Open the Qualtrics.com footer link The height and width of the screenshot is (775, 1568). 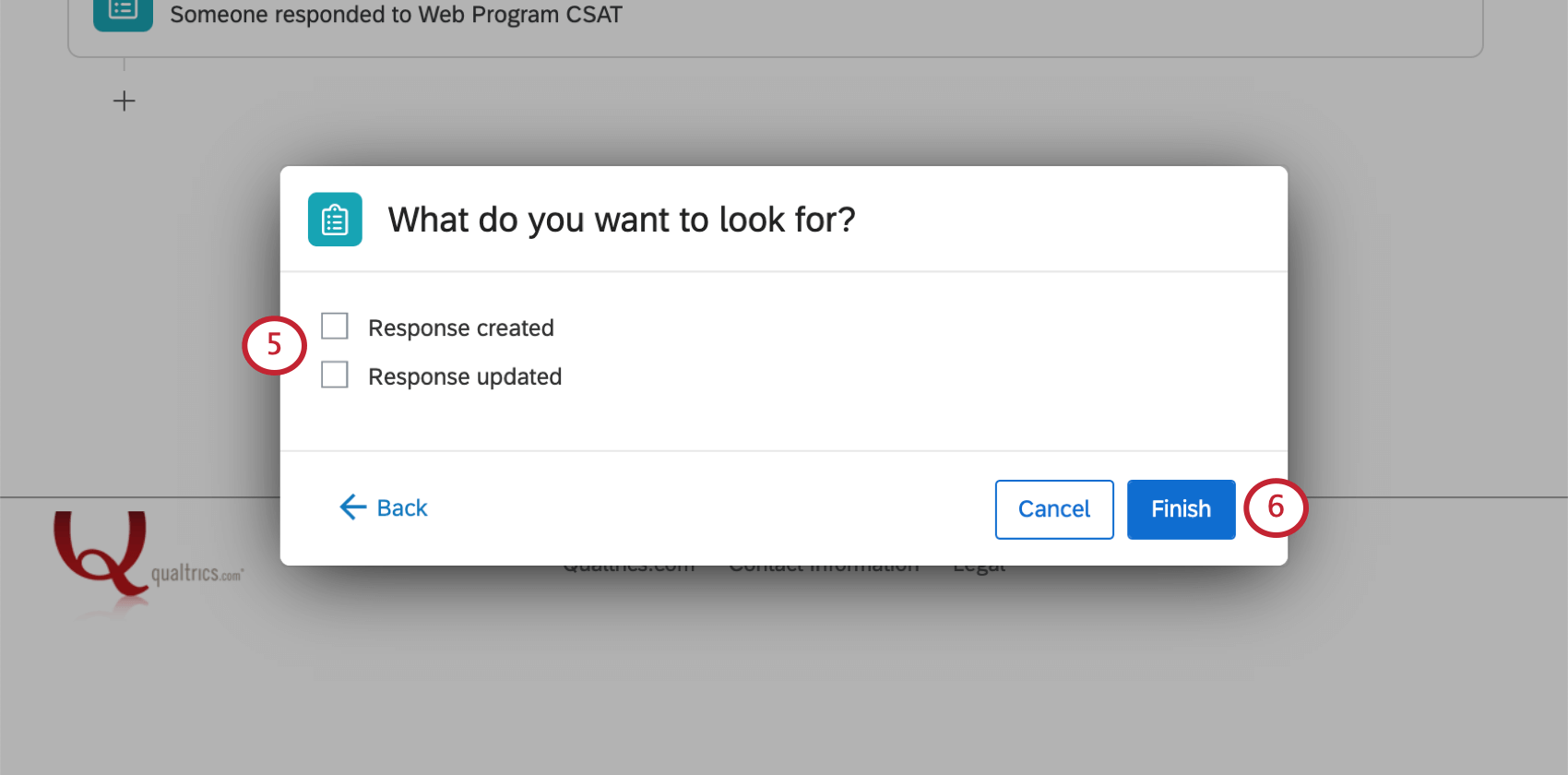pyautogui.click(x=629, y=566)
